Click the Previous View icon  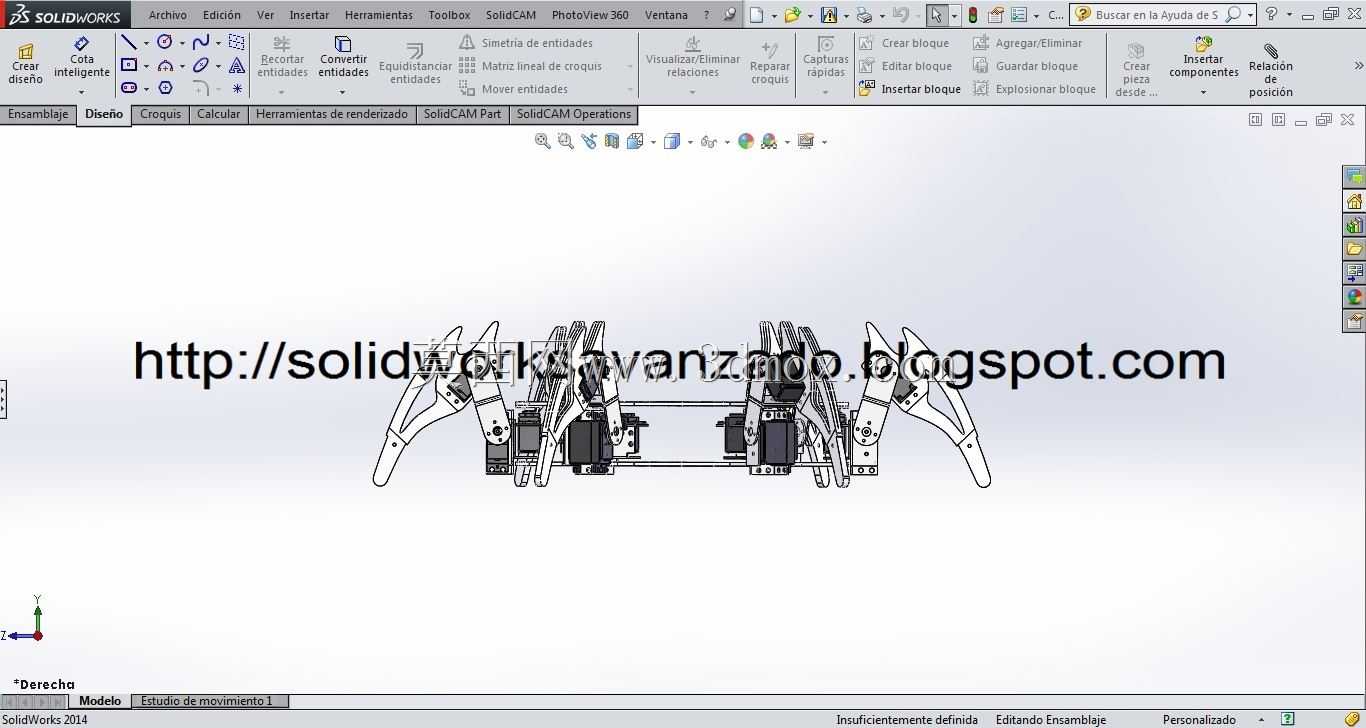tap(589, 142)
